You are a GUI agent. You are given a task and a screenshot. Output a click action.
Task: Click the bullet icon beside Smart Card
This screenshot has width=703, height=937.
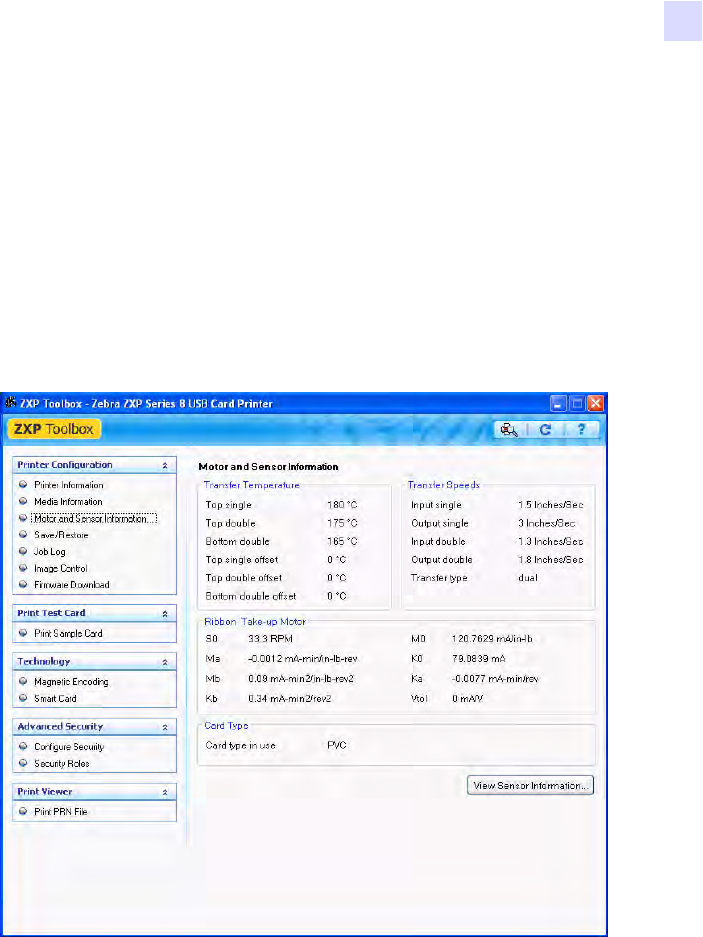(23, 698)
